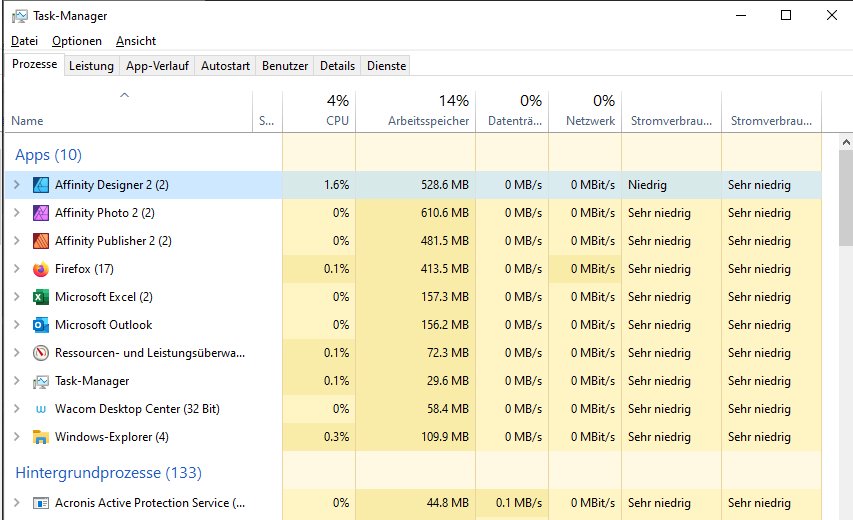Click the Windows-Explorer folder icon
This screenshot has width=853, height=520.
coord(41,437)
